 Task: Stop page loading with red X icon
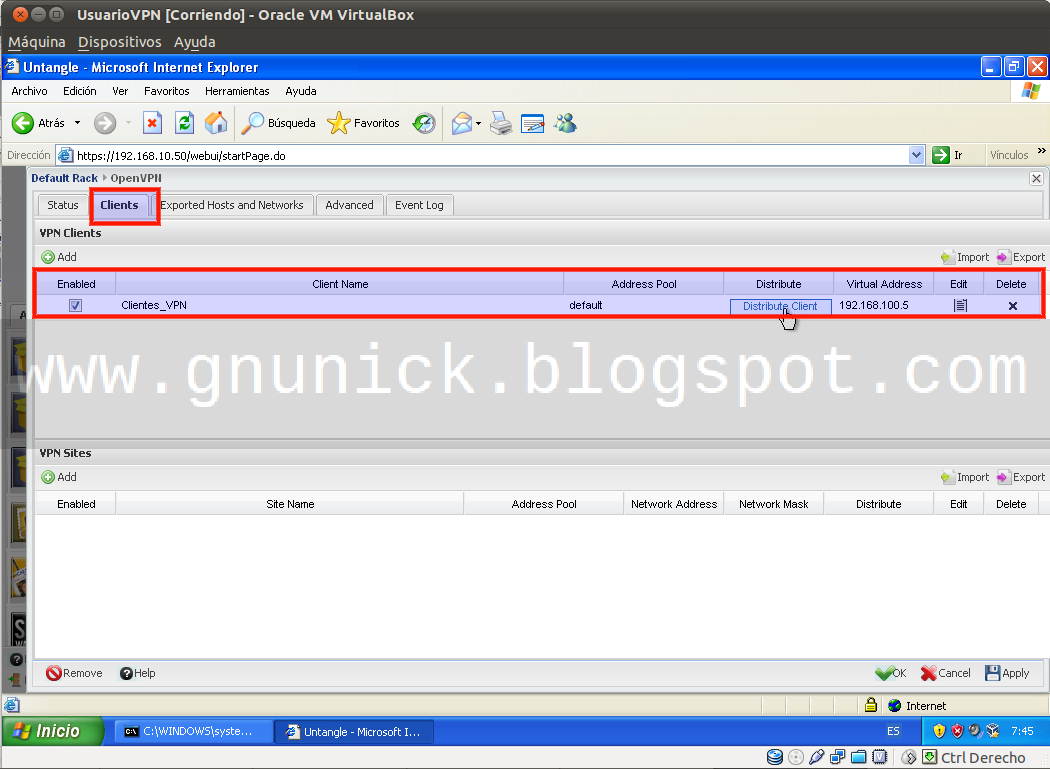(x=153, y=123)
